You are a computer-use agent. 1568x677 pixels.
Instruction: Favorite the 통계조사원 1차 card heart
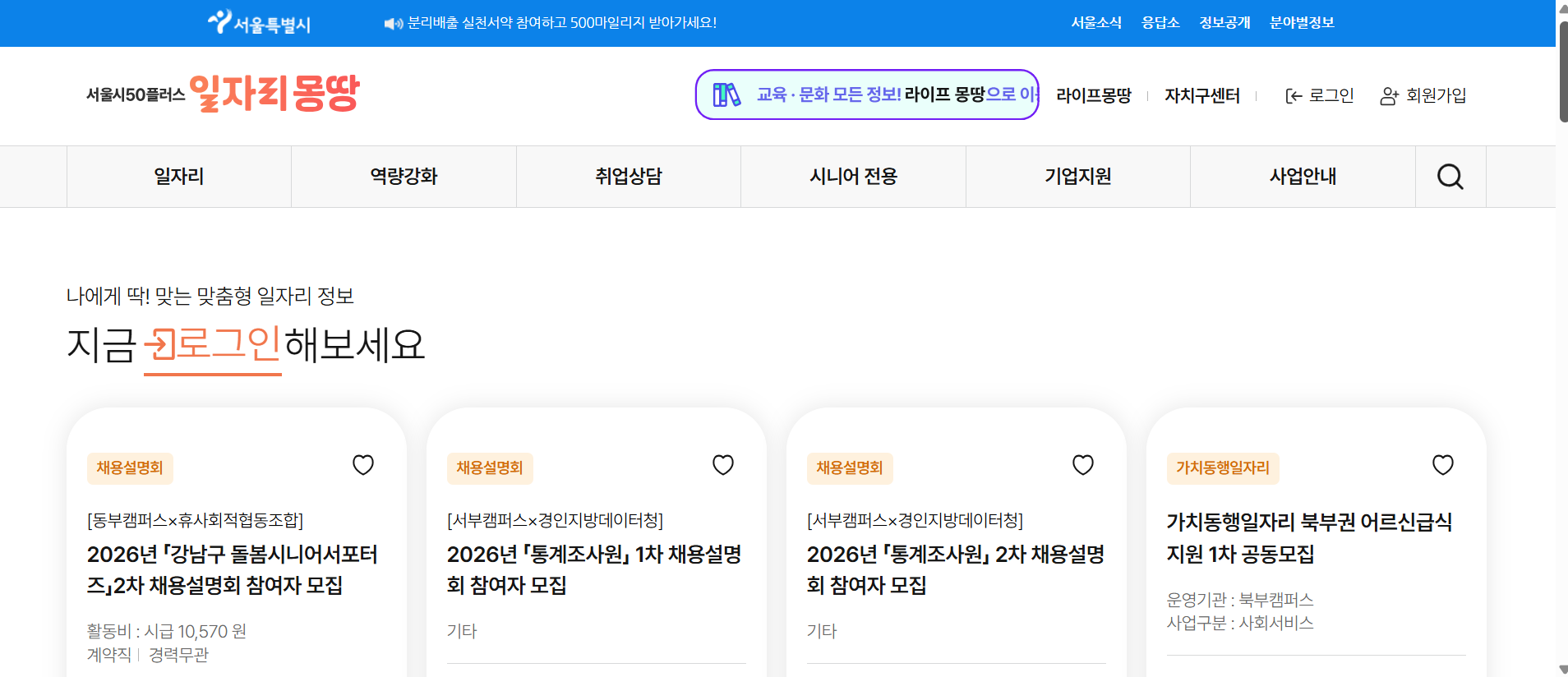[723, 465]
